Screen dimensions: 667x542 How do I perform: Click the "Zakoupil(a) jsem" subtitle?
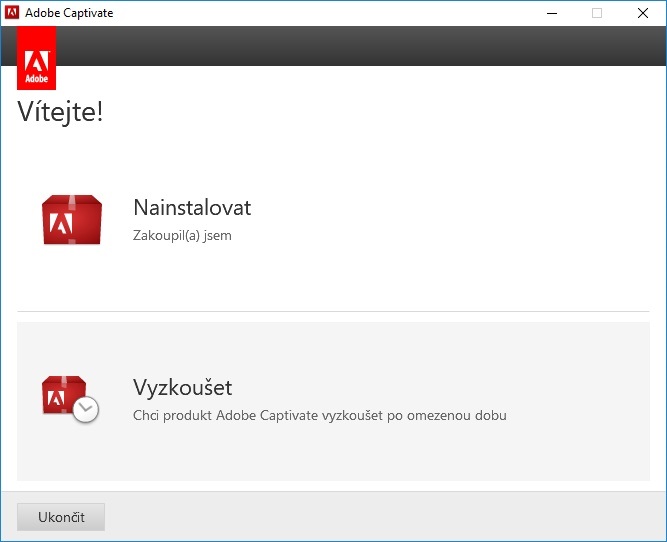pos(182,236)
